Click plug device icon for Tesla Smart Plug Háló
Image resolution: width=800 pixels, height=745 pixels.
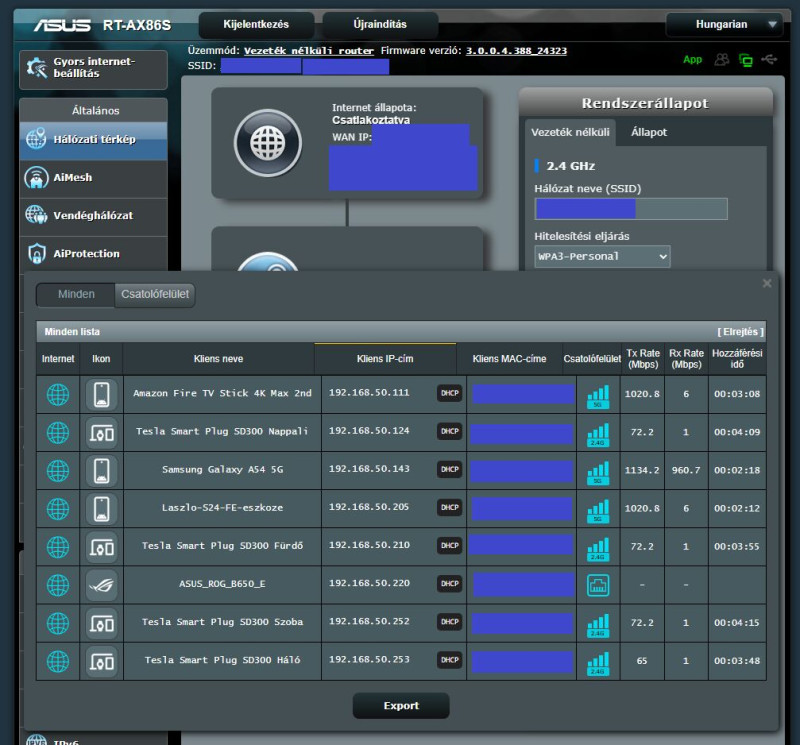click(x=102, y=662)
